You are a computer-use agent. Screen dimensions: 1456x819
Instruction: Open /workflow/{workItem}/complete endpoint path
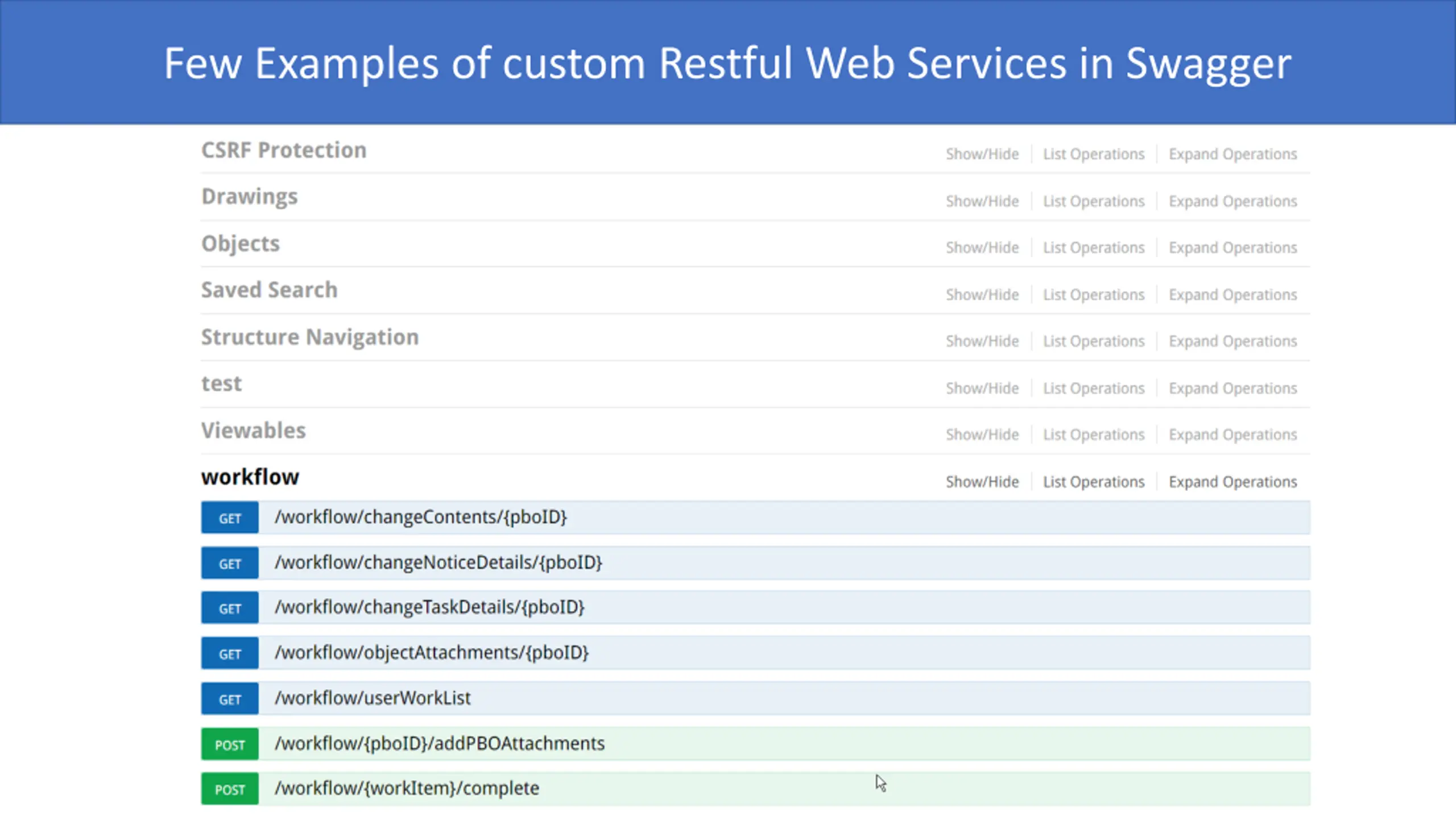[407, 788]
